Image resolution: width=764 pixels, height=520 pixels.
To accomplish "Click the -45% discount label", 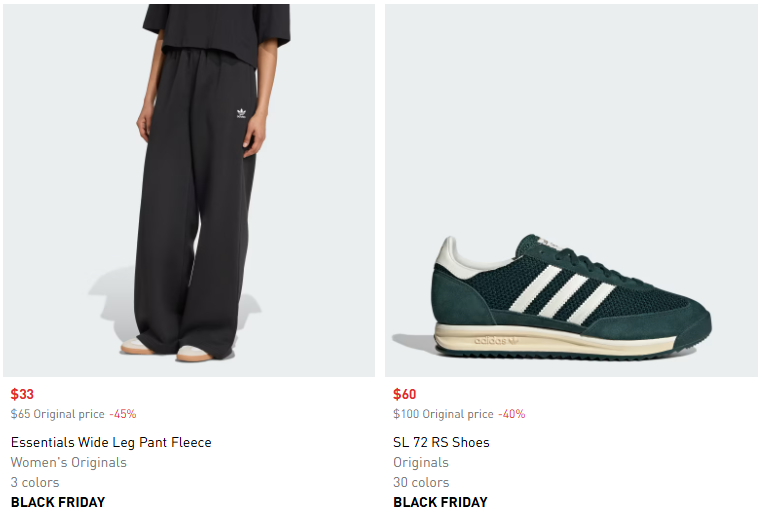I will (x=122, y=414).
